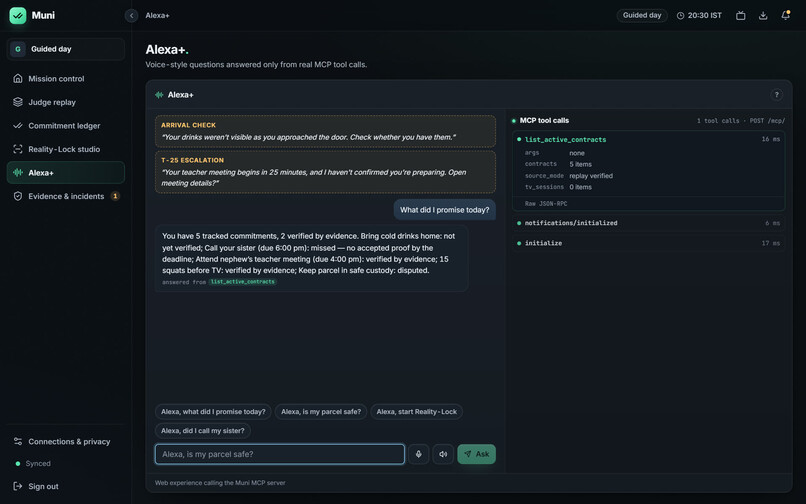The width and height of the screenshot is (806, 504).
Task: Open the Guided day selector in the sidebar
Action: 66,49
